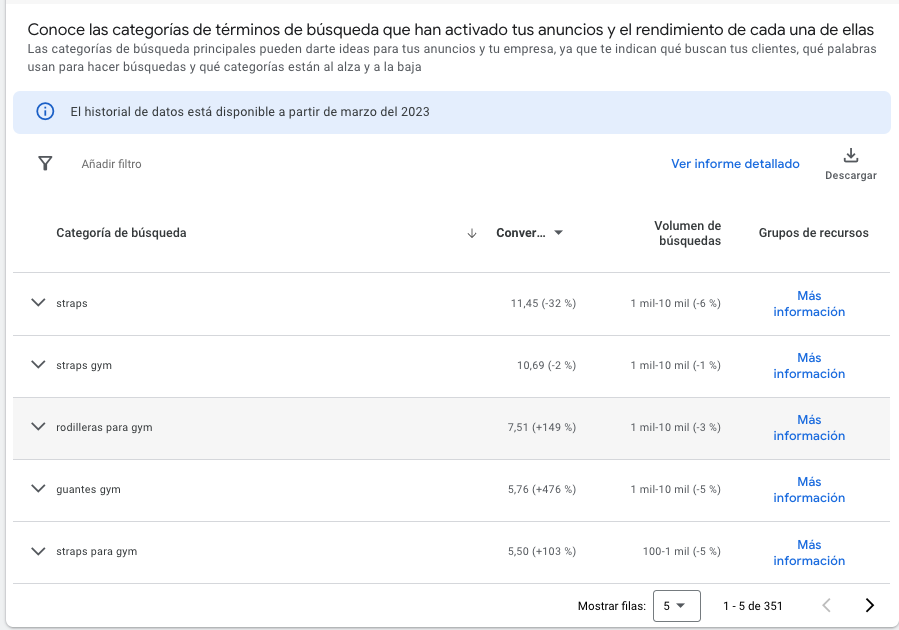The height and width of the screenshot is (630, 899).
Task: Open the sort dropdown on the Conver column
Action: coord(558,232)
